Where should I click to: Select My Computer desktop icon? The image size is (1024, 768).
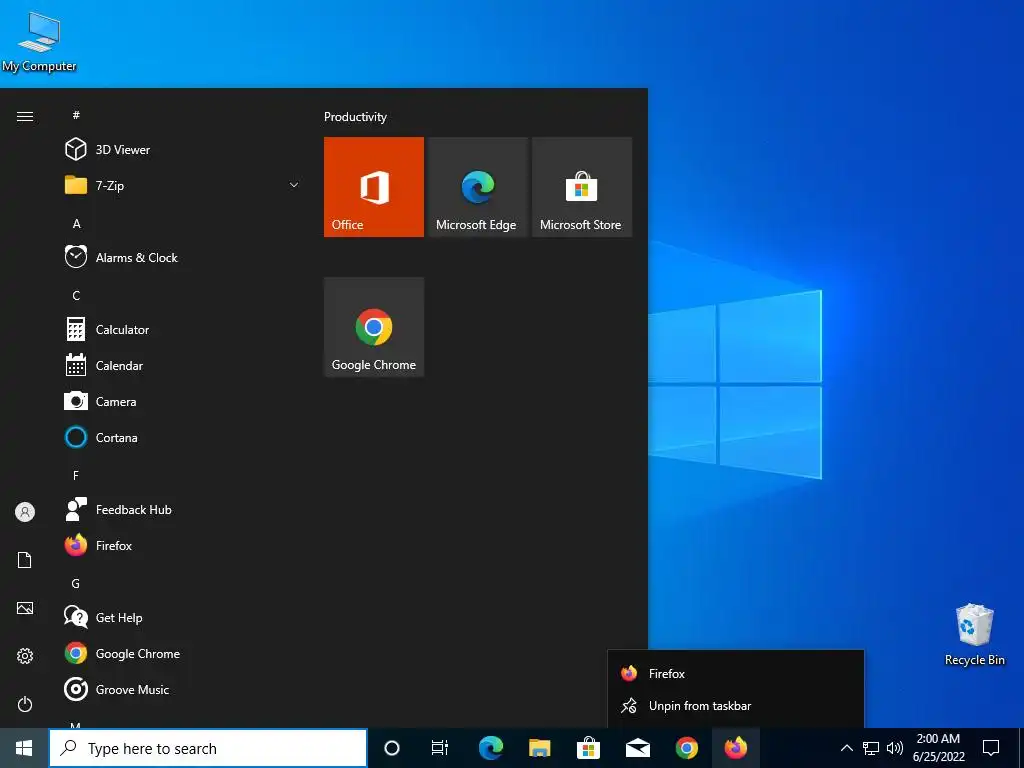pyautogui.click(x=39, y=42)
